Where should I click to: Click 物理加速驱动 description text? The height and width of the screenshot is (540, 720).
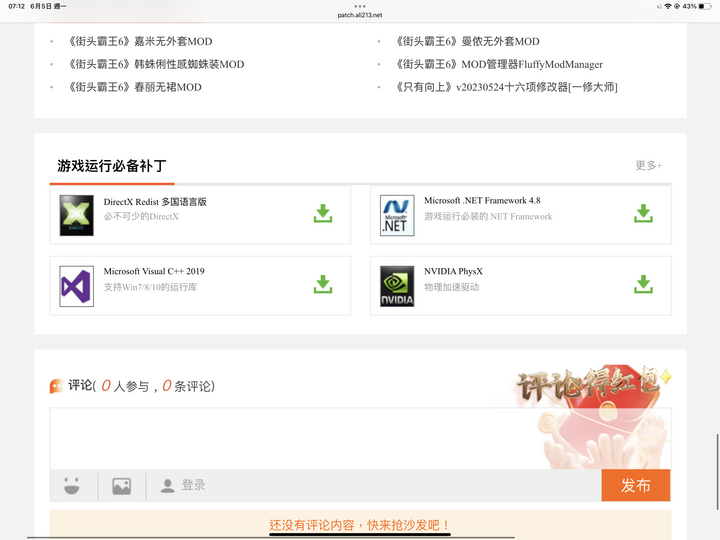point(451,287)
